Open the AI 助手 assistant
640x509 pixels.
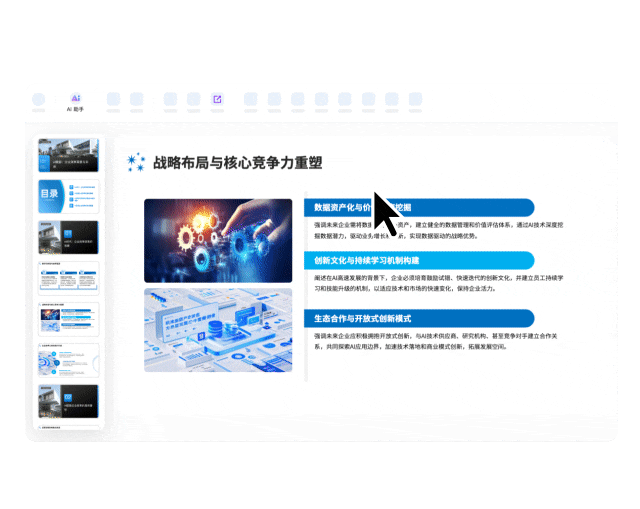(76, 102)
